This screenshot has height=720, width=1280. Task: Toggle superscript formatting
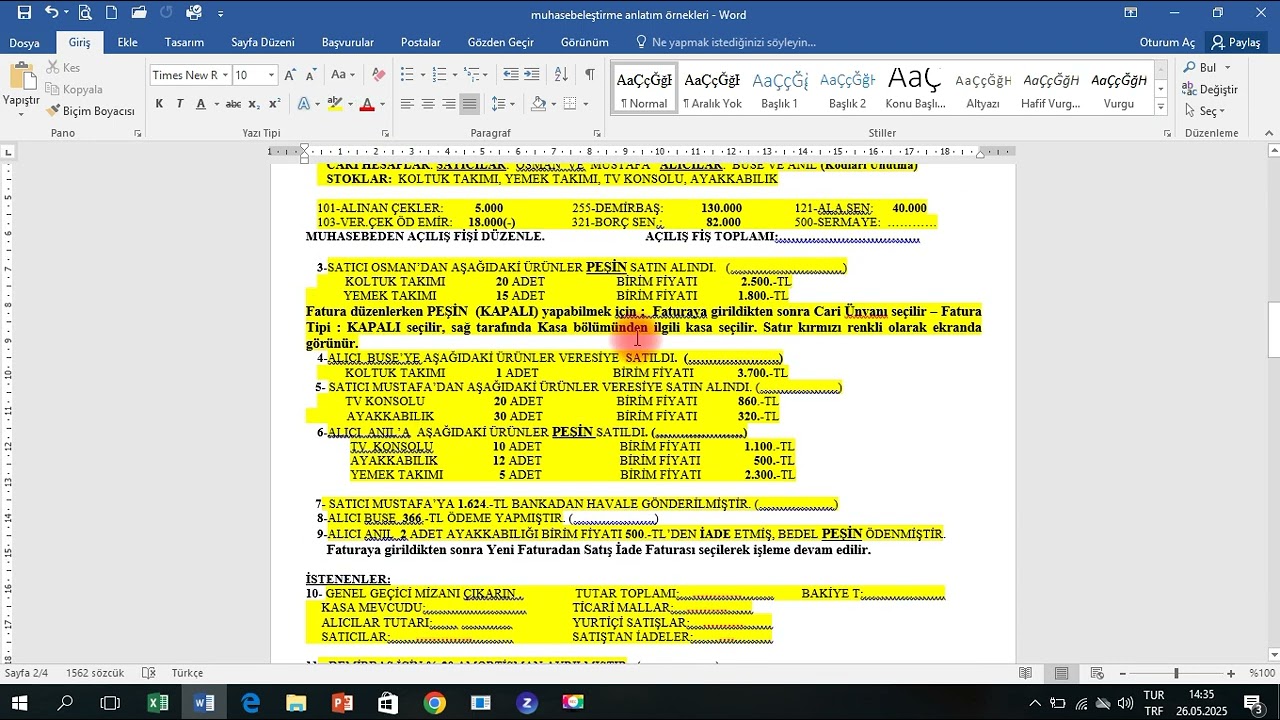pos(275,104)
